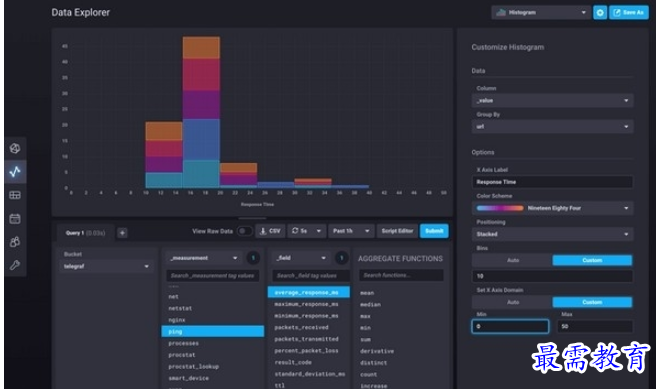Add a new query with plus icon
Screen dimensions: 656x389
[x=122, y=233]
